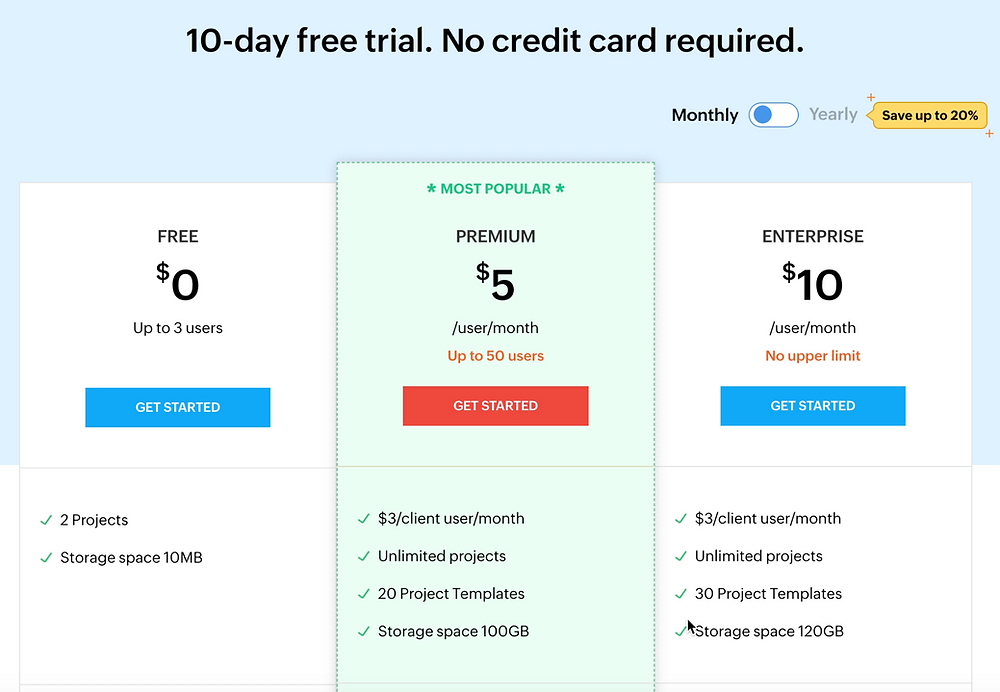Click the Up to 50 users text

coord(496,356)
